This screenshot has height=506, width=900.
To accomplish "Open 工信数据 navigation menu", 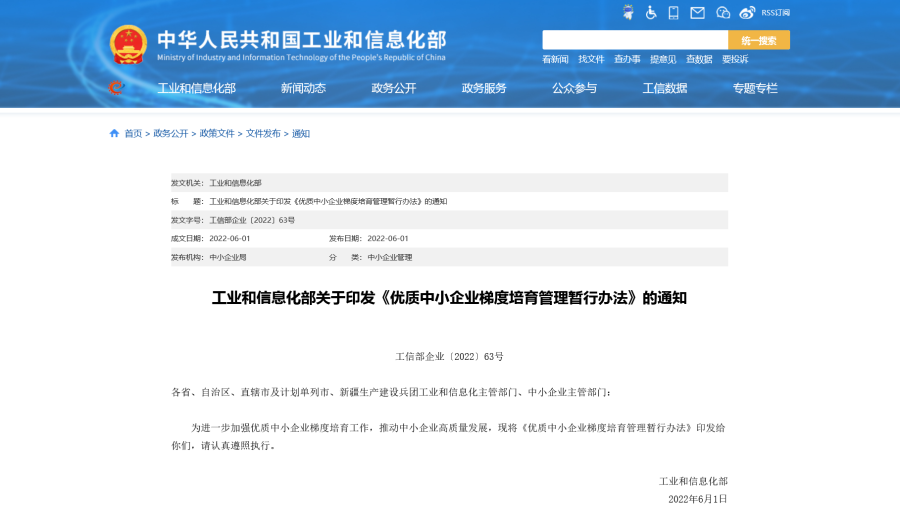I will (x=665, y=88).
